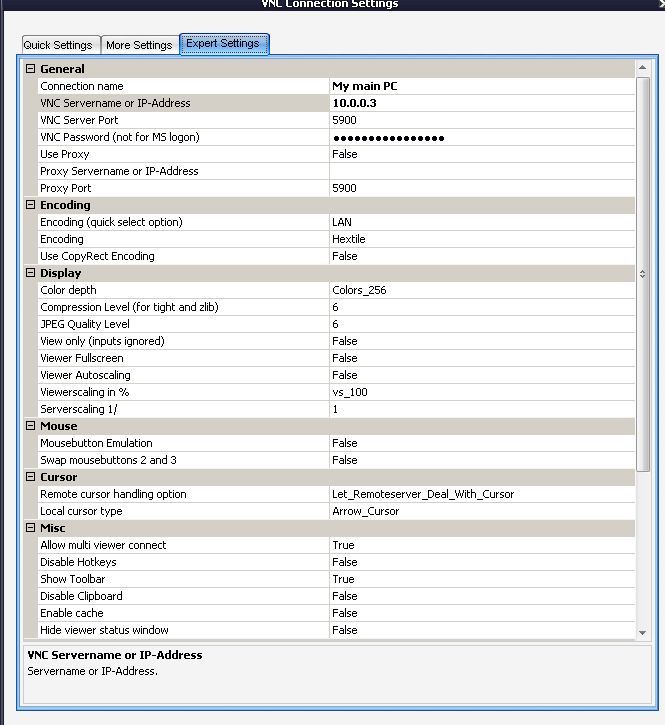
Task: Toggle the Viewer Fullscreen value
Action: tap(482, 358)
